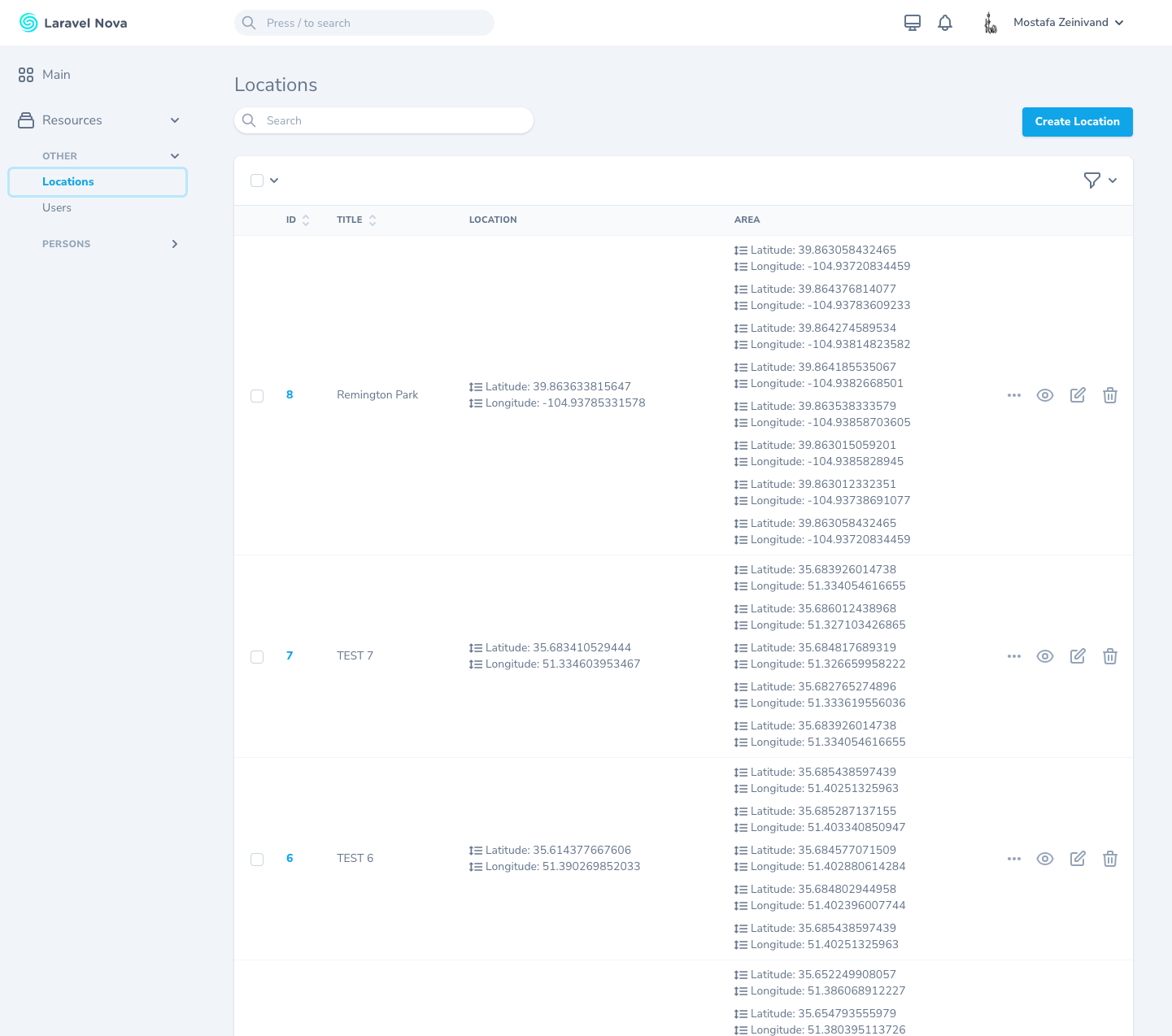
Task: Select the Remington Park row checkbox
Action: (x=257, y=396)
